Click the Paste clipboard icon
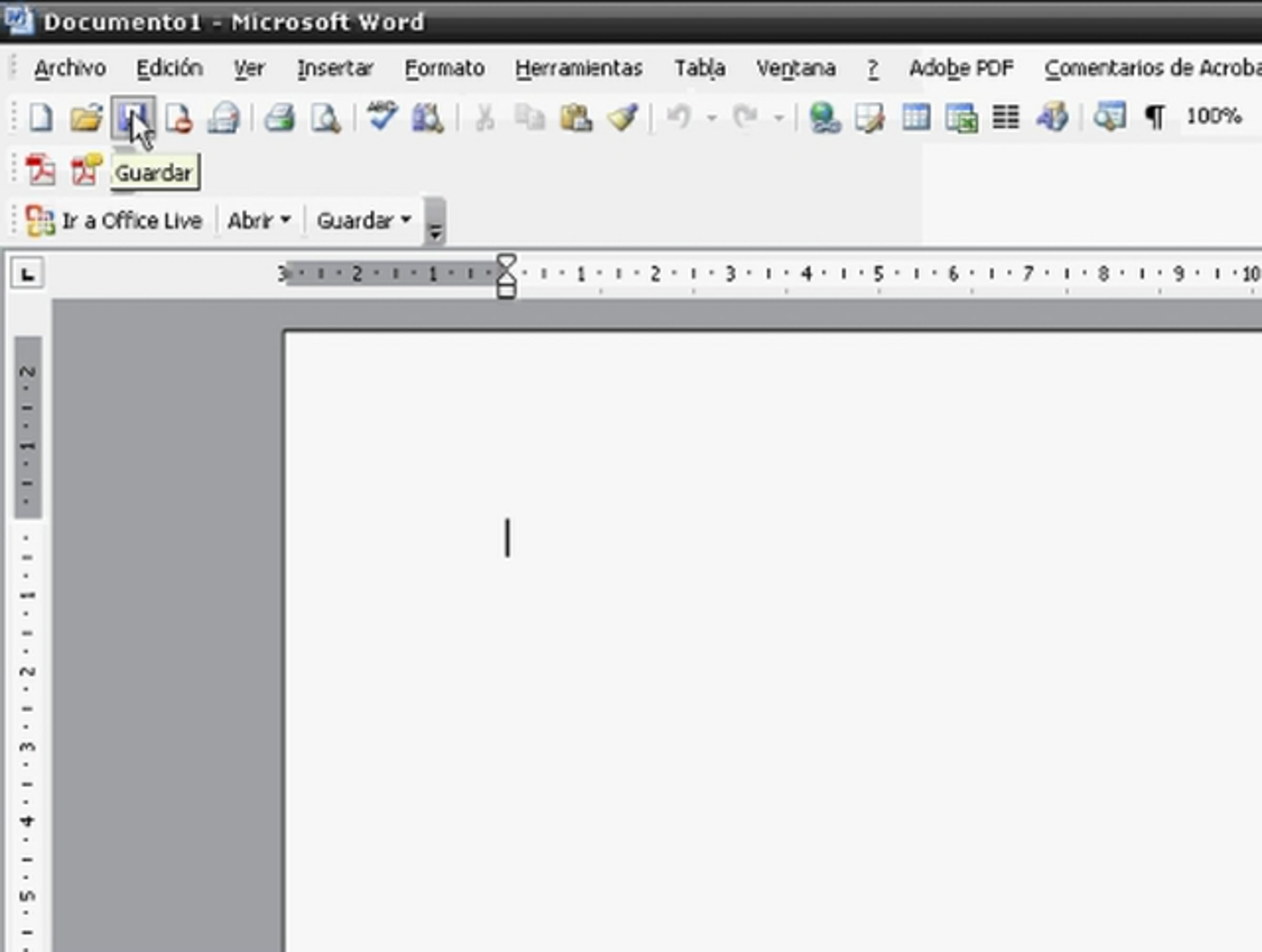This screenshot has width=1262, height=952. [x=576, y=118]
